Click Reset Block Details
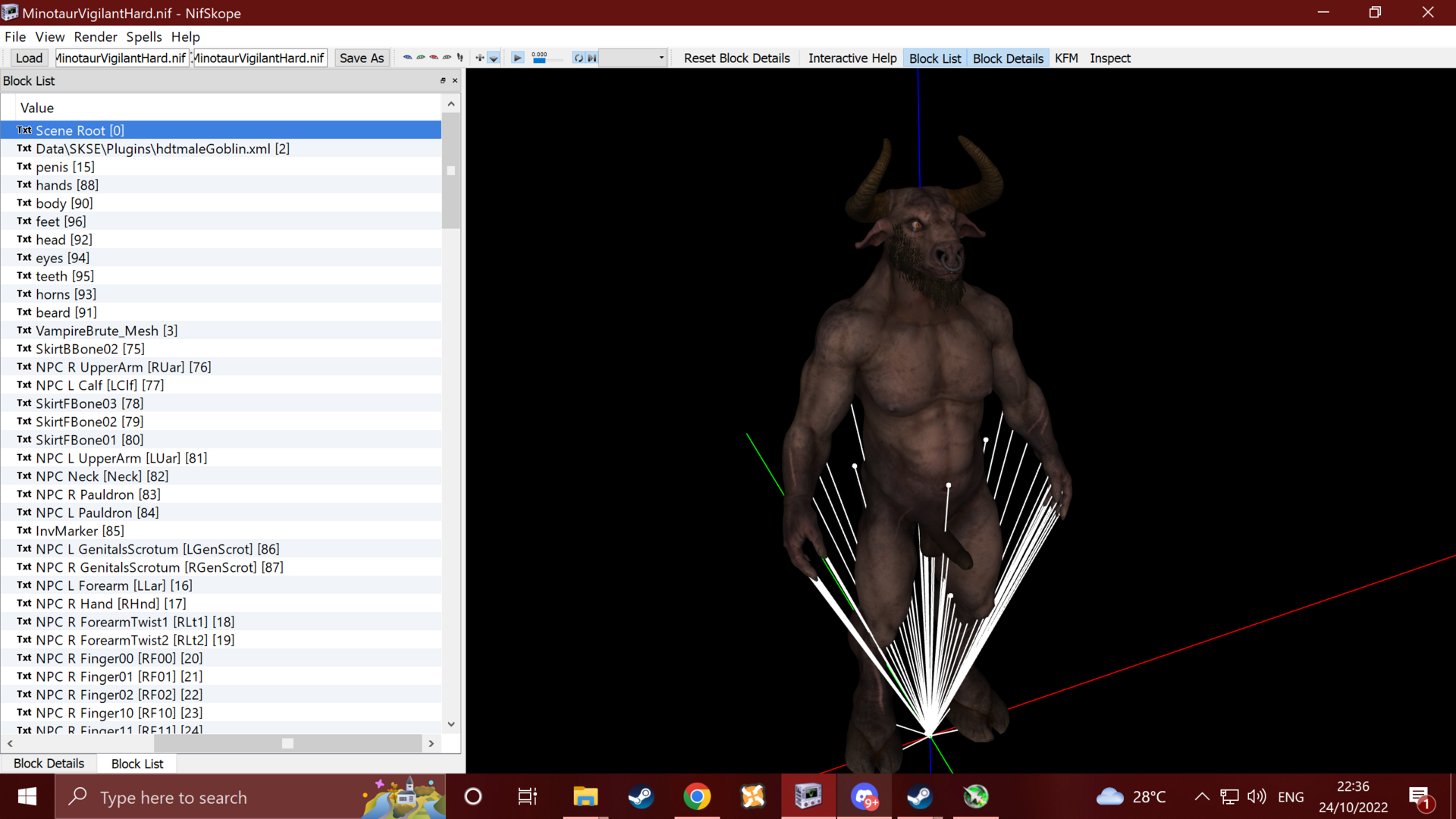Screen dimensions: 1456x819 coord(736,58)
